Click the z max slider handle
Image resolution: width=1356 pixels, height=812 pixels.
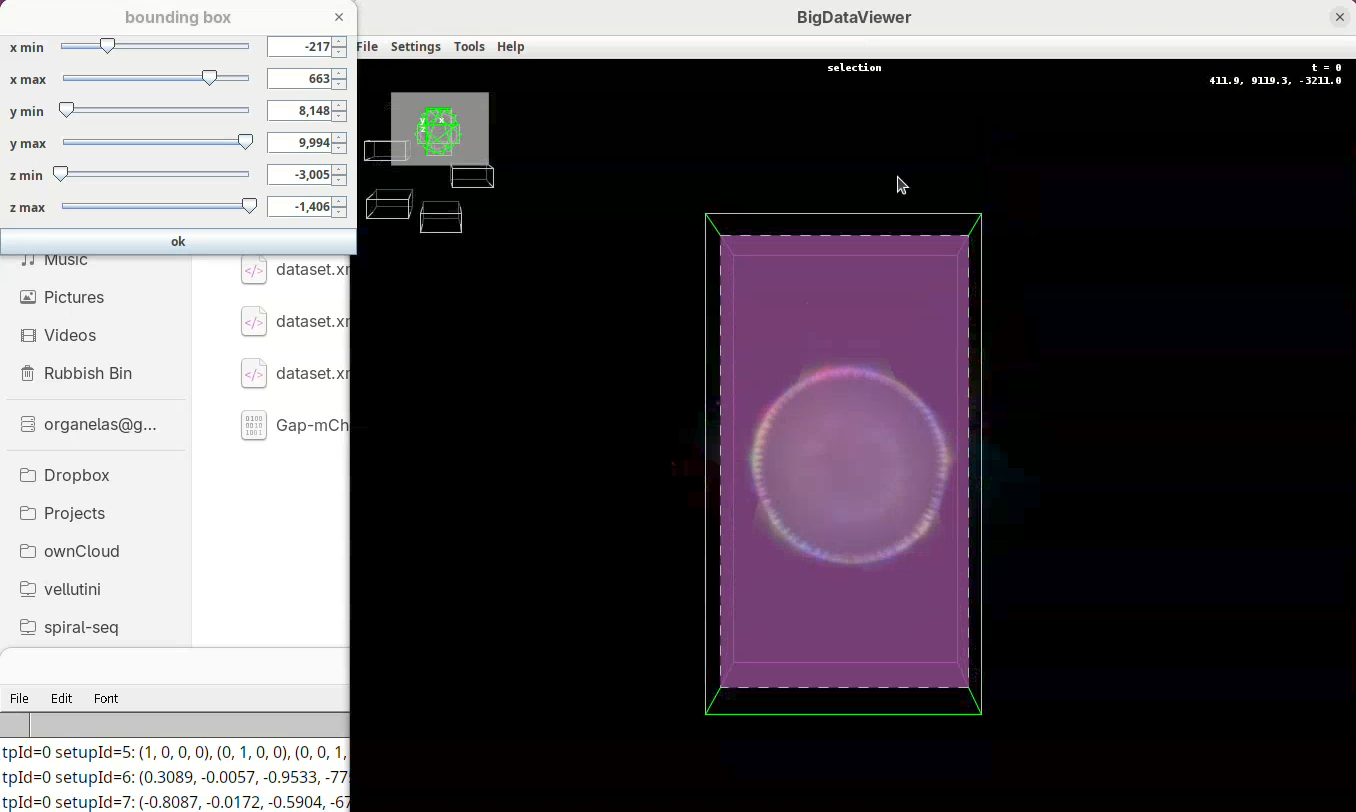coord(249,206)
